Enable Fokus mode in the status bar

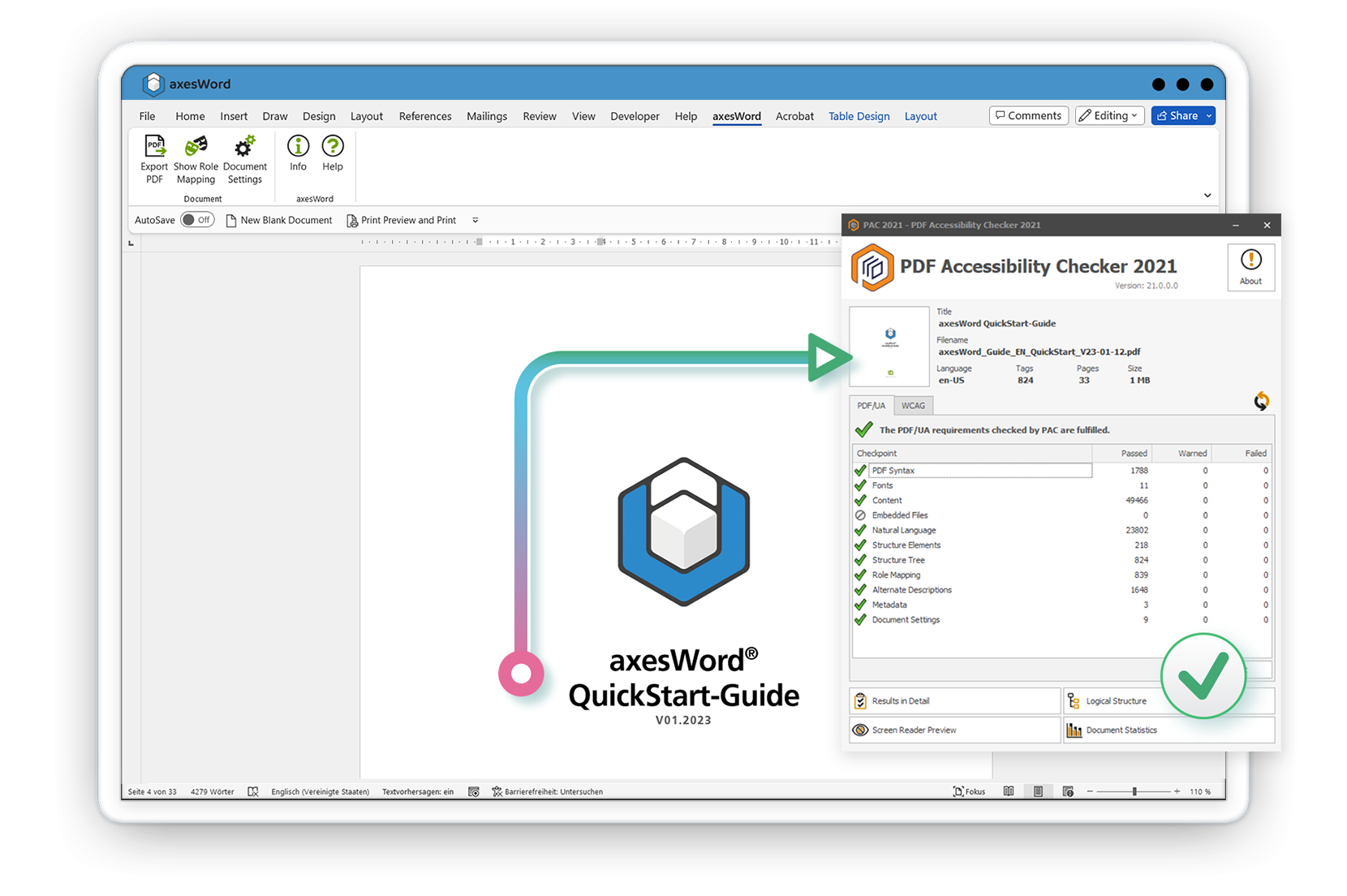[x=969, y=791]
